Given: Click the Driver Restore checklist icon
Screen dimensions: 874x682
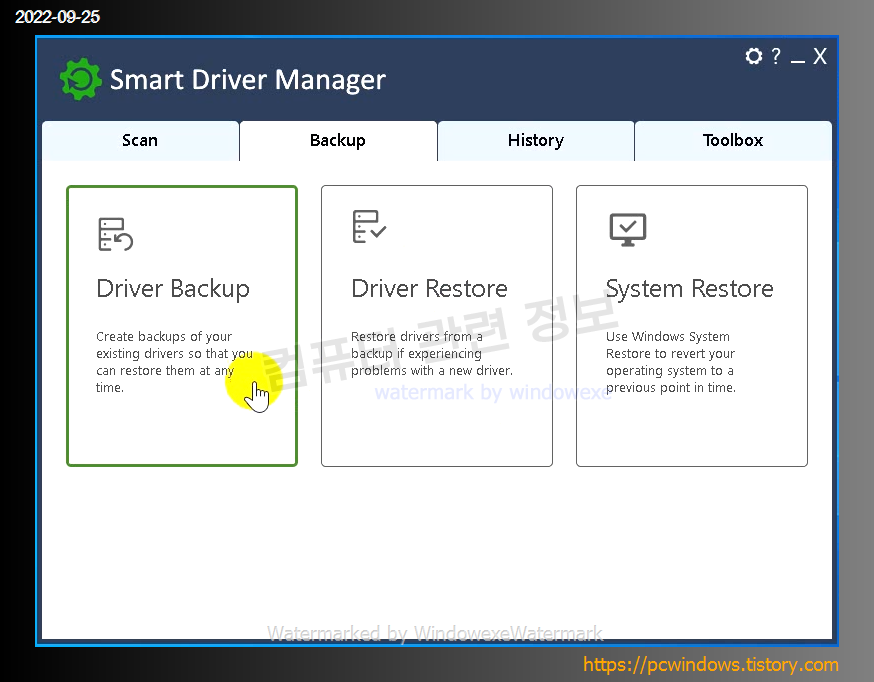Looking at the screenshot, I should click(x=369, y=226).
